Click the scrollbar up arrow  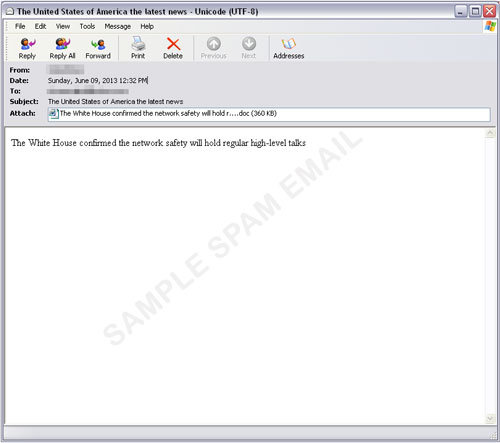click(x=490, y=133)
